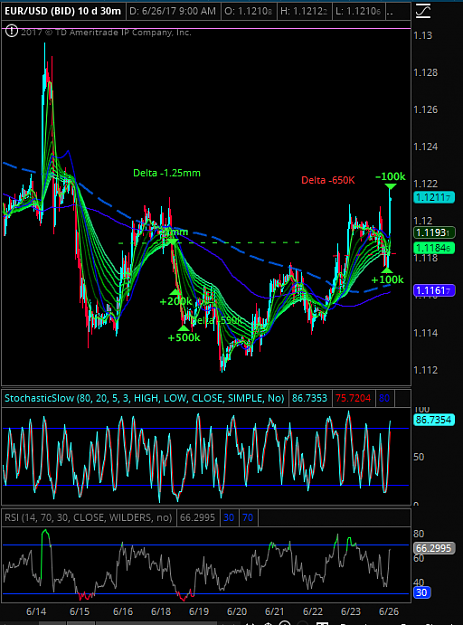Select the +500k up-arrow marker
This screenshot has width=463, height=625.
tap(183, 328)
